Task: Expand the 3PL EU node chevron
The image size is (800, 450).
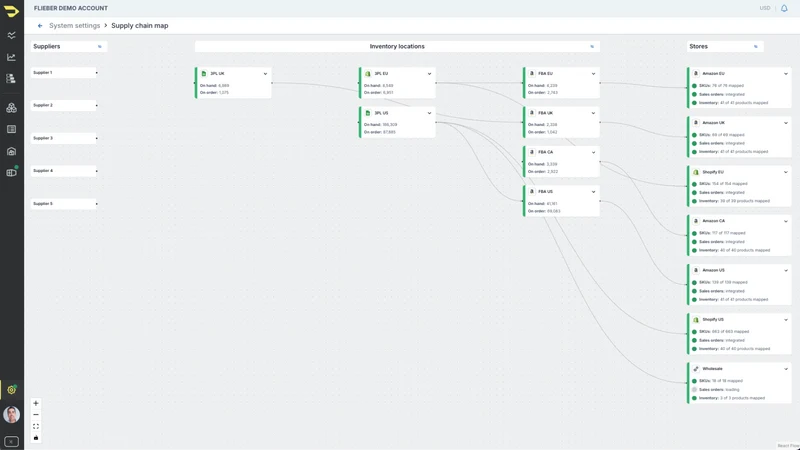Action: (429, 74)
